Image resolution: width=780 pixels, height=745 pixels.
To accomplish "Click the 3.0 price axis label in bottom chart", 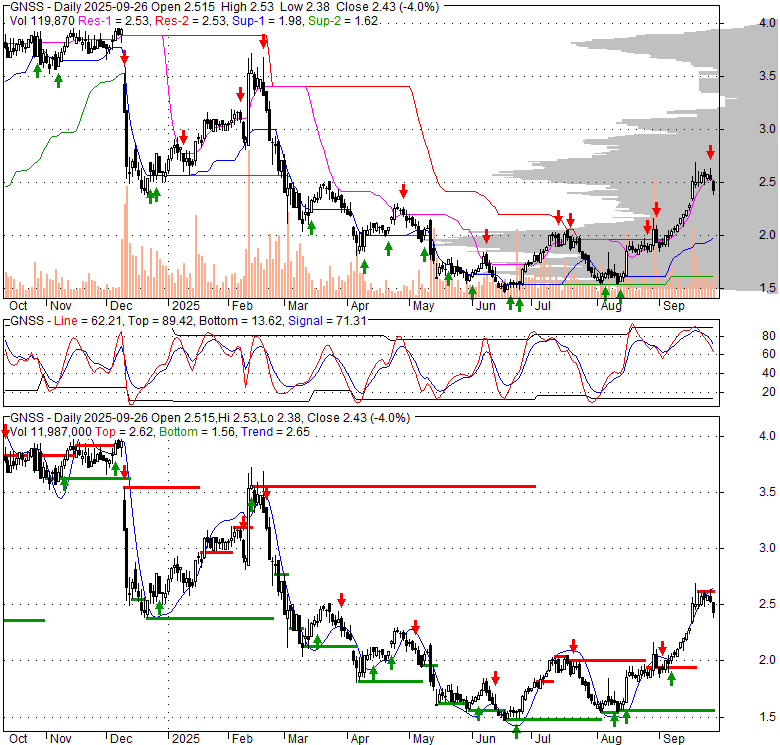I will tap(767, 548).
